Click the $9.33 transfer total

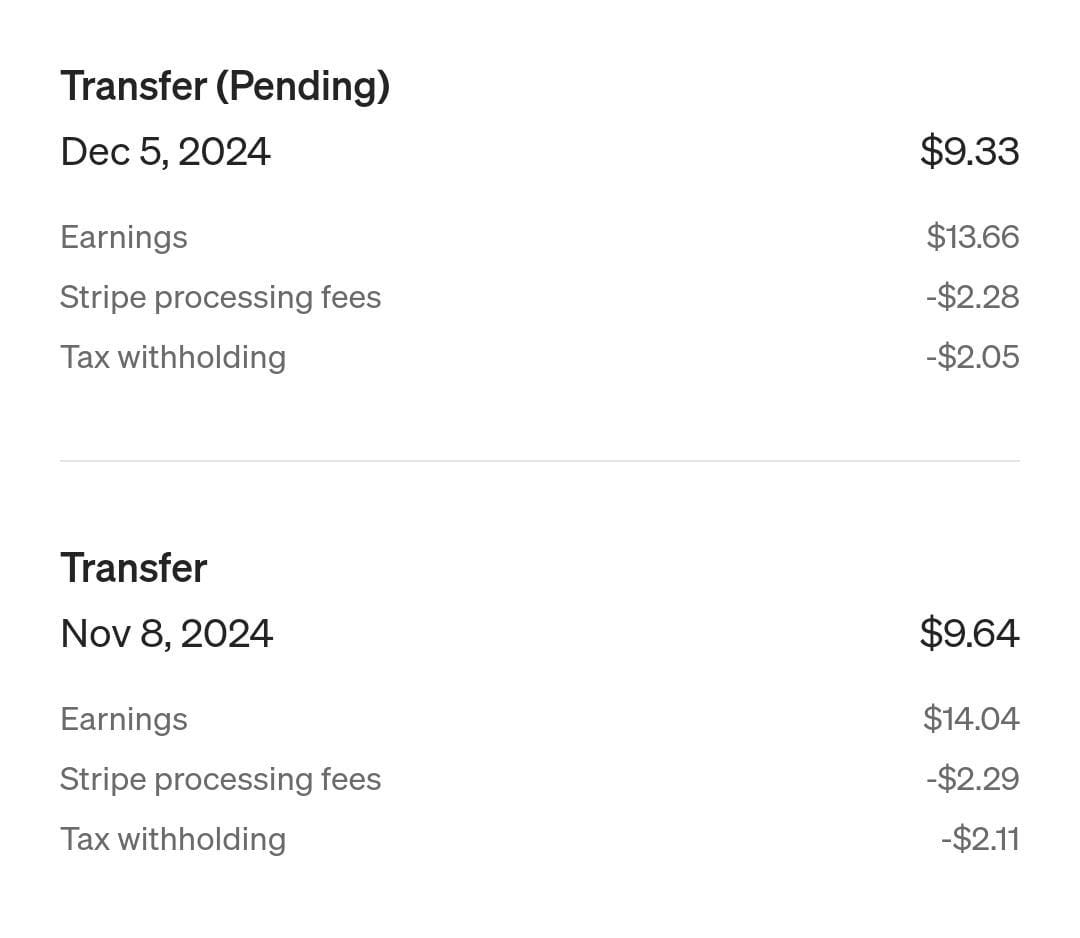click(x=969, y=152)
